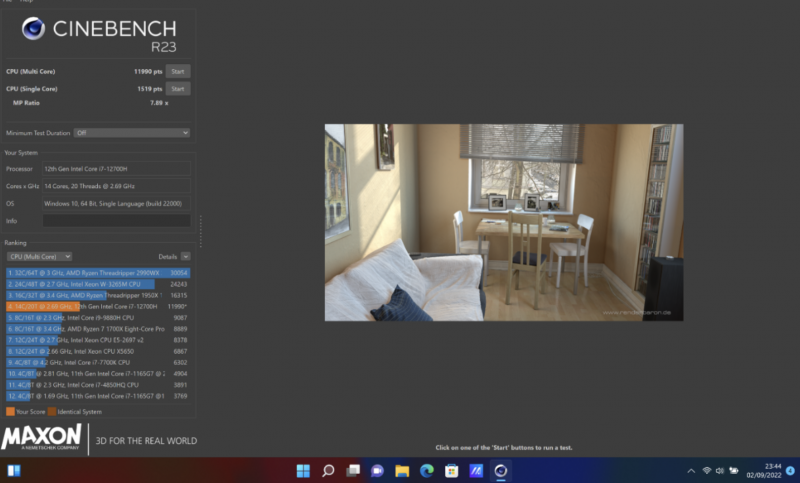Open Microsoft Store from the taskbar
Screen dimensions: 800x483
[x=451, y=470]
